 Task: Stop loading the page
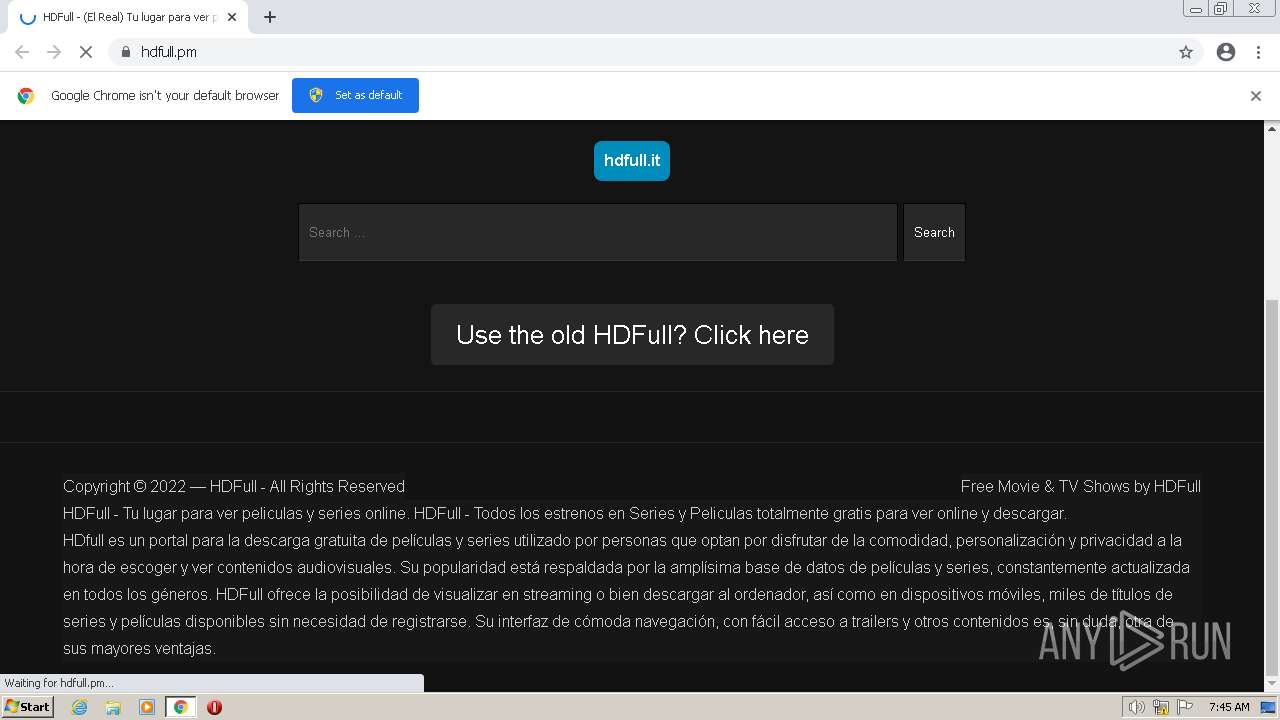tap(86, 52)
